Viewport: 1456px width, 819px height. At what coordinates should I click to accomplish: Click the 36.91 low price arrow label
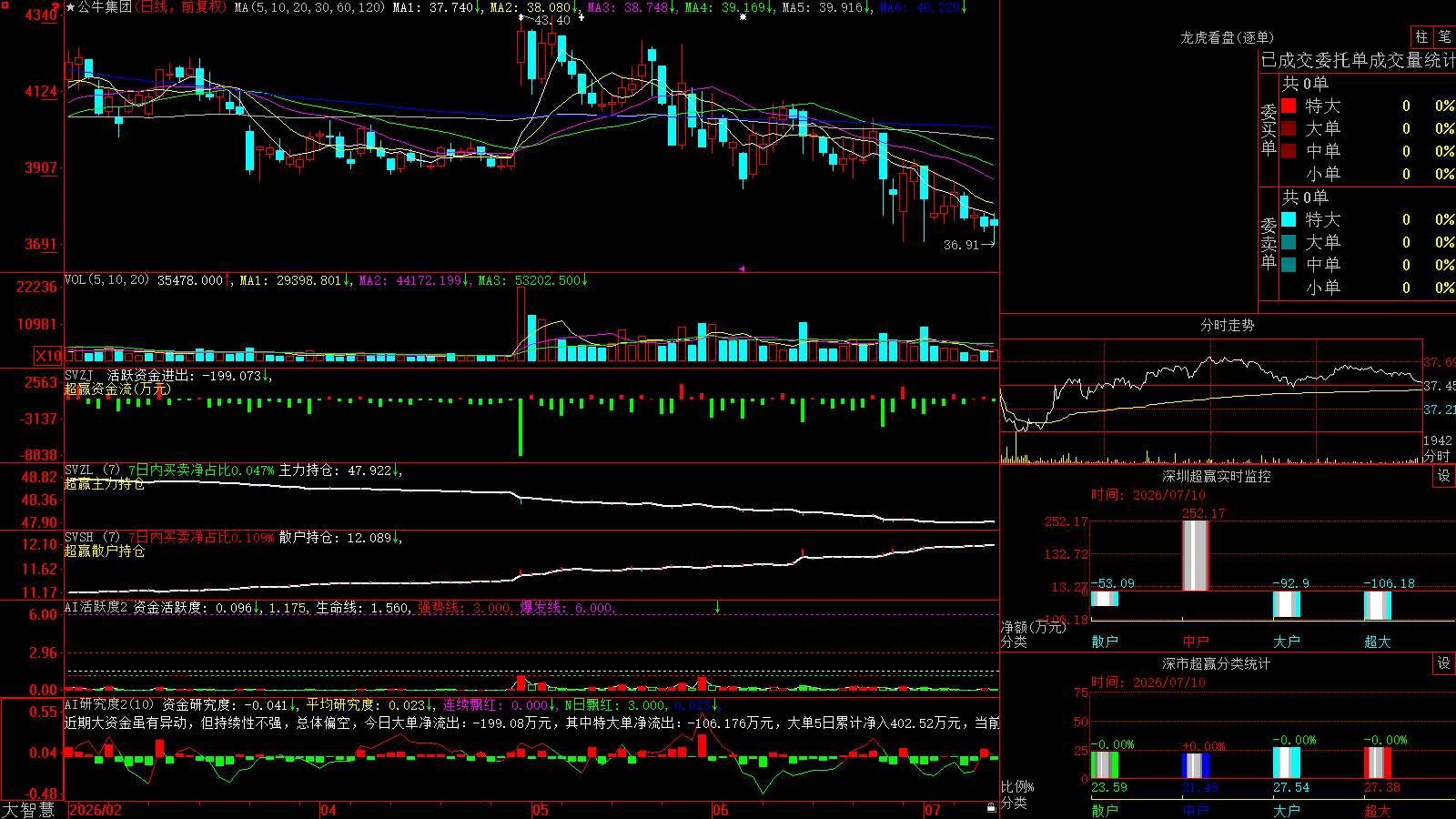click(x=969, y=245)
